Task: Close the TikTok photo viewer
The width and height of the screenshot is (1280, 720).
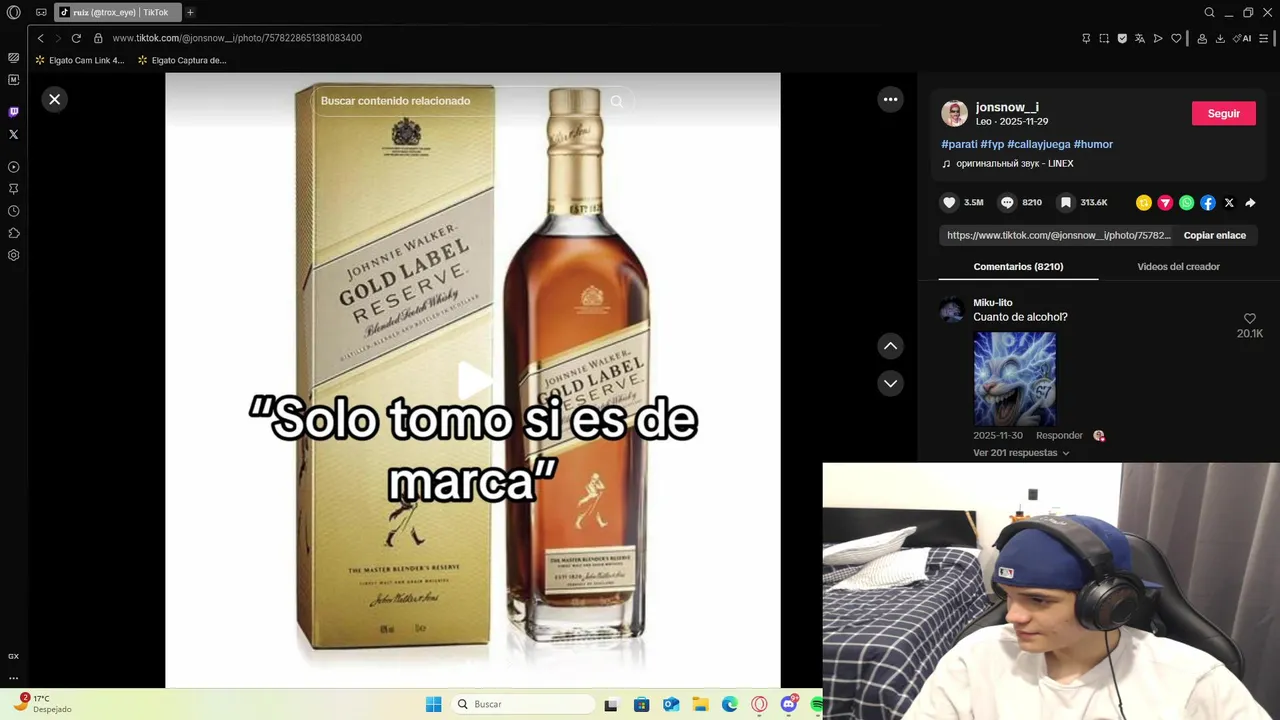Action: pyautogui.click(x=55, y=99)
